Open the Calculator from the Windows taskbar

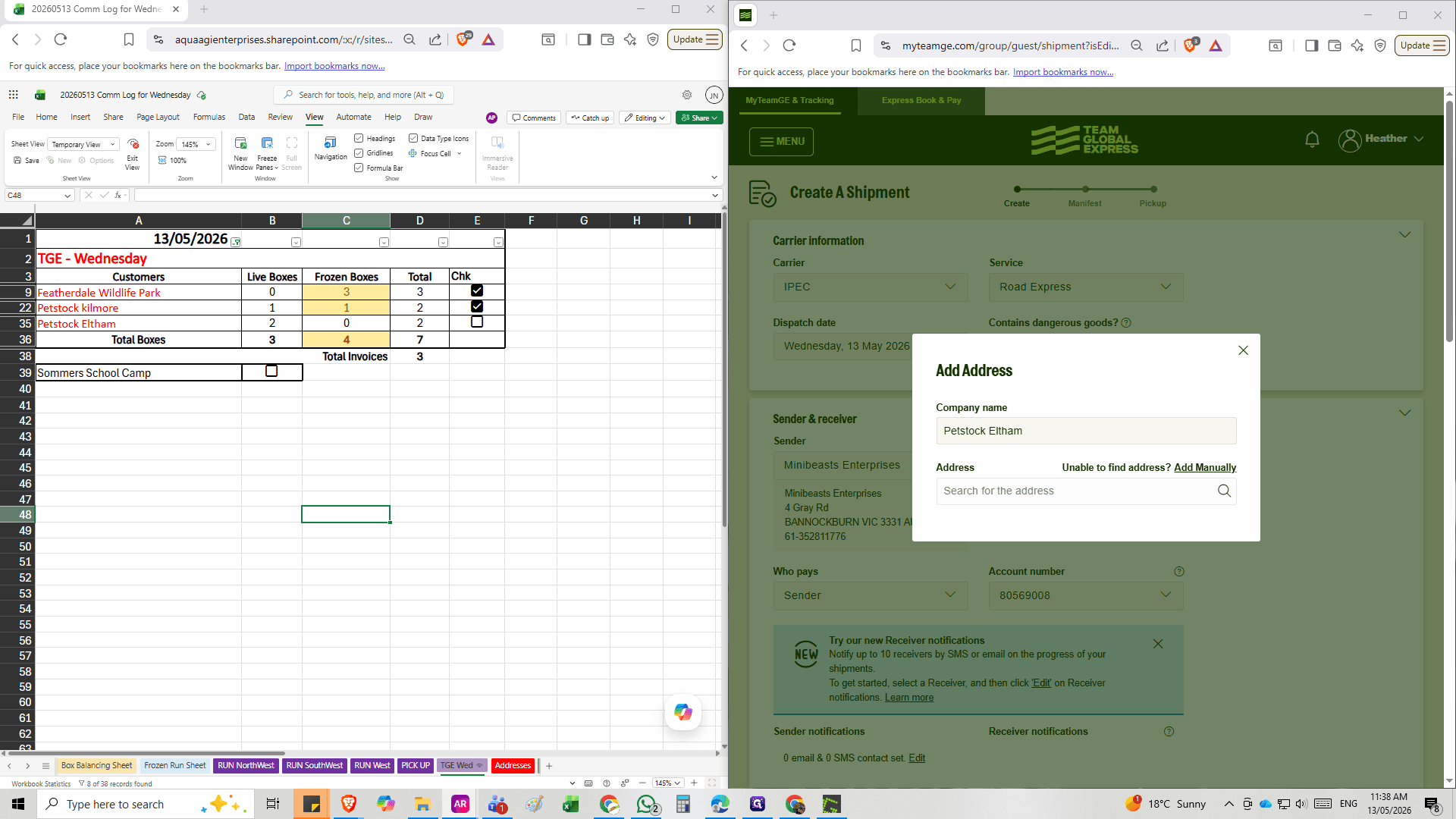point(683,804)
